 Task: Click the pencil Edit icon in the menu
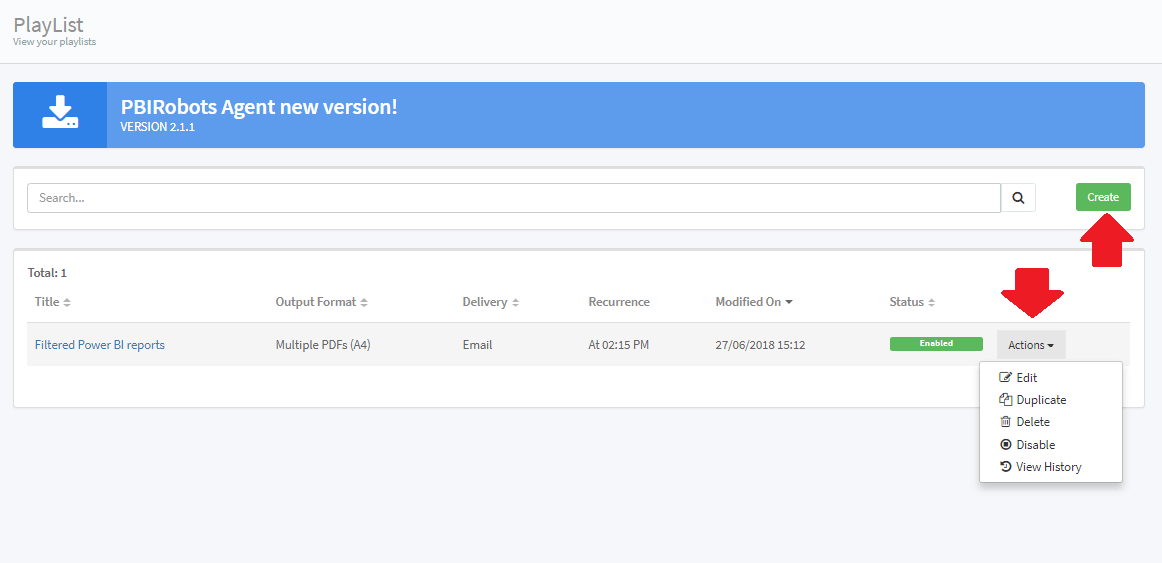tap(1006, 378)
